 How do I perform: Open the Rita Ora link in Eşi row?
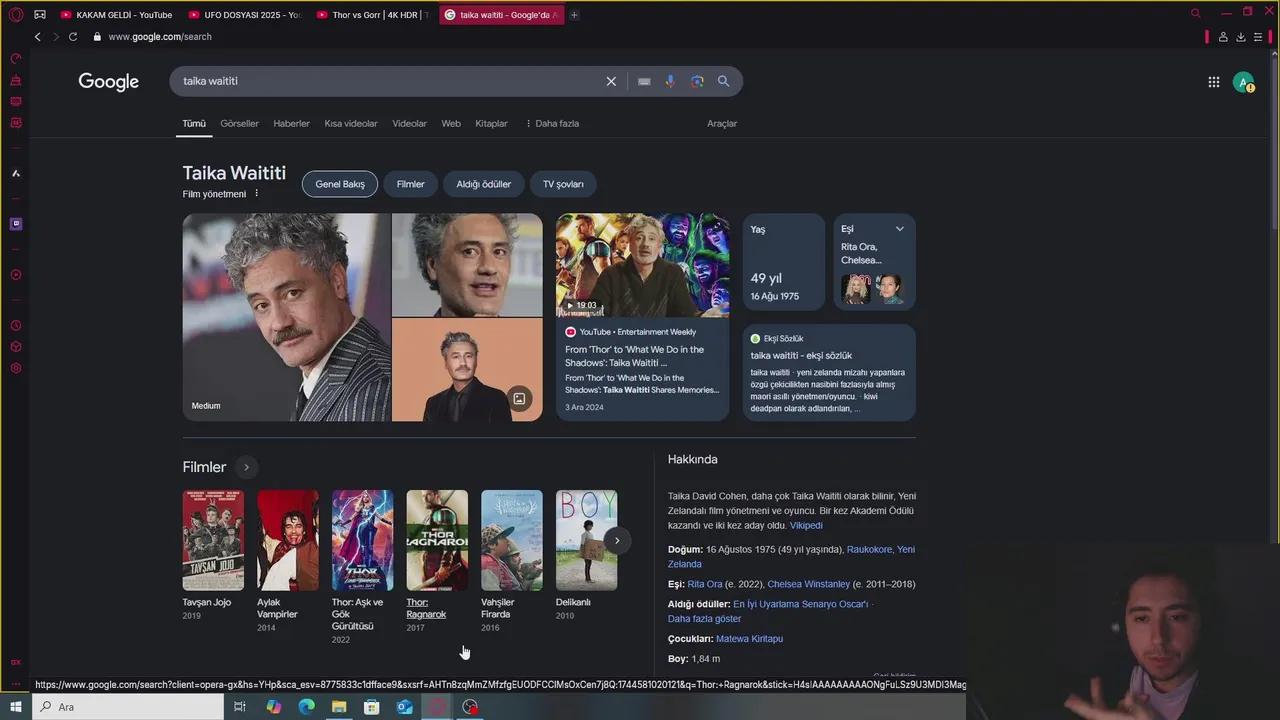click(x=705, y=584)
